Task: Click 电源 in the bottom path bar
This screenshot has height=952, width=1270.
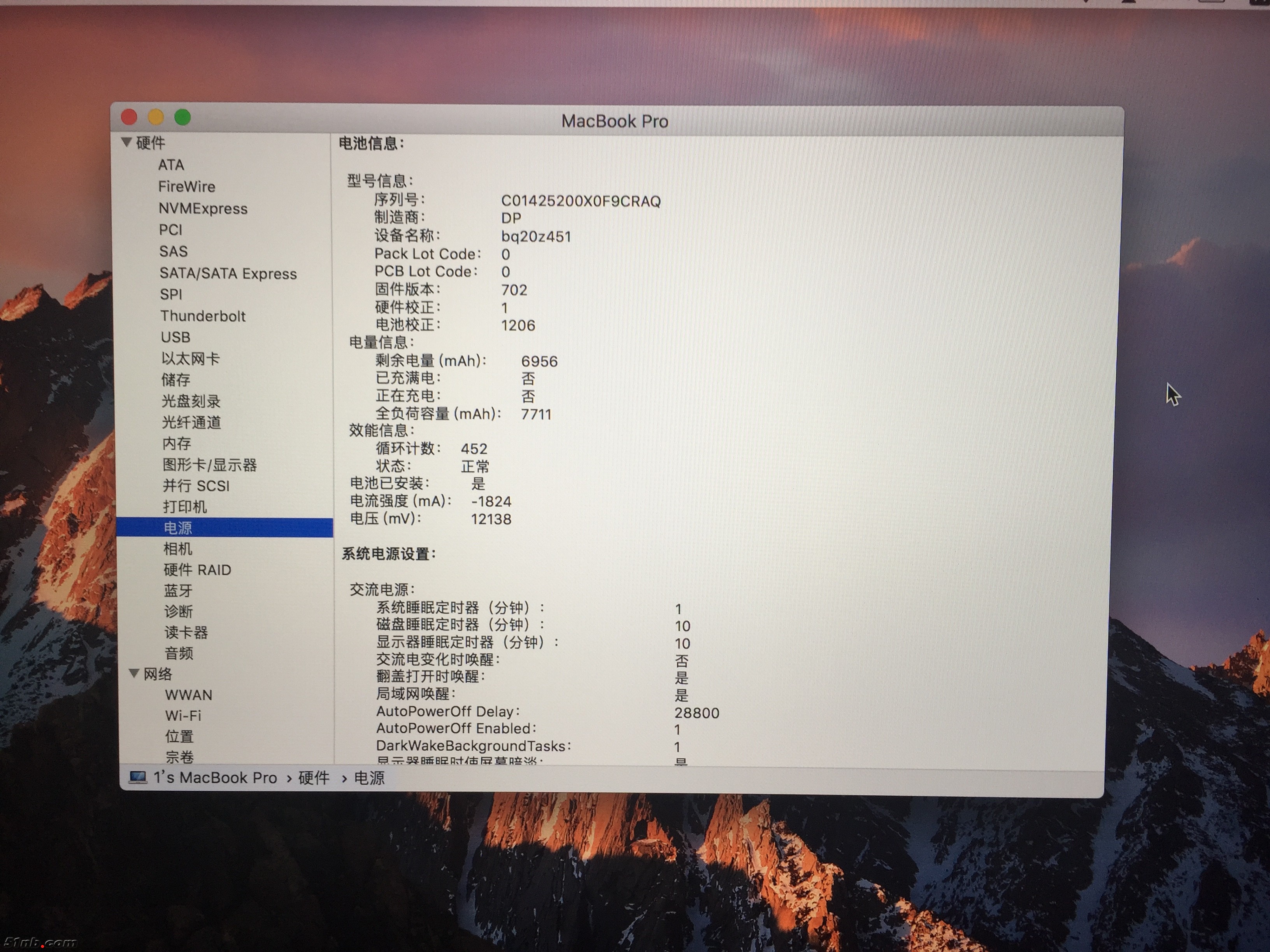Action: coord(369,777)
